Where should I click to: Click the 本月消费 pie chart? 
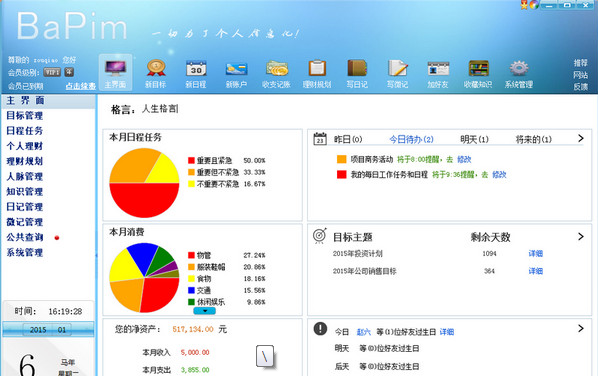click(x=144, y=278)
